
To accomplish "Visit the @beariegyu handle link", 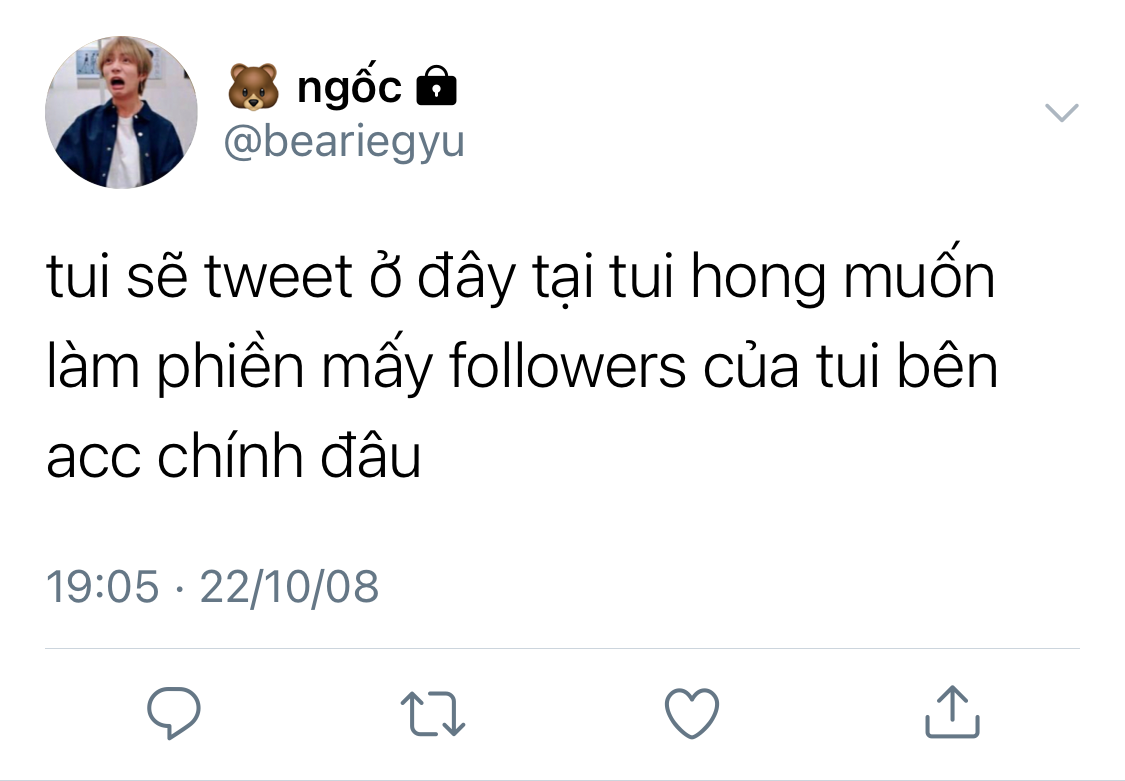I will coord(344,141).
